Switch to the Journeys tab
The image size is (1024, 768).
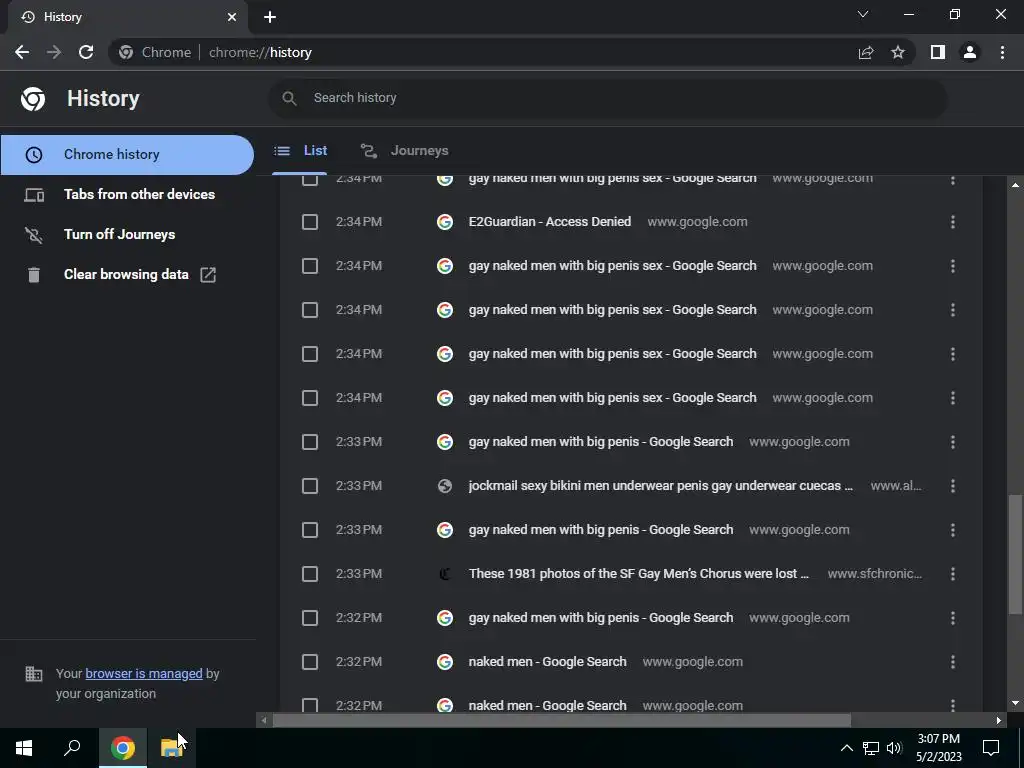pos(405,151)
